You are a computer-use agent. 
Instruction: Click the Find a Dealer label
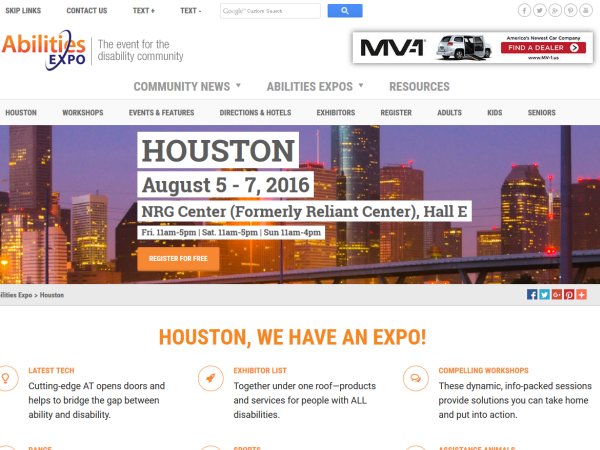[536, 48]
